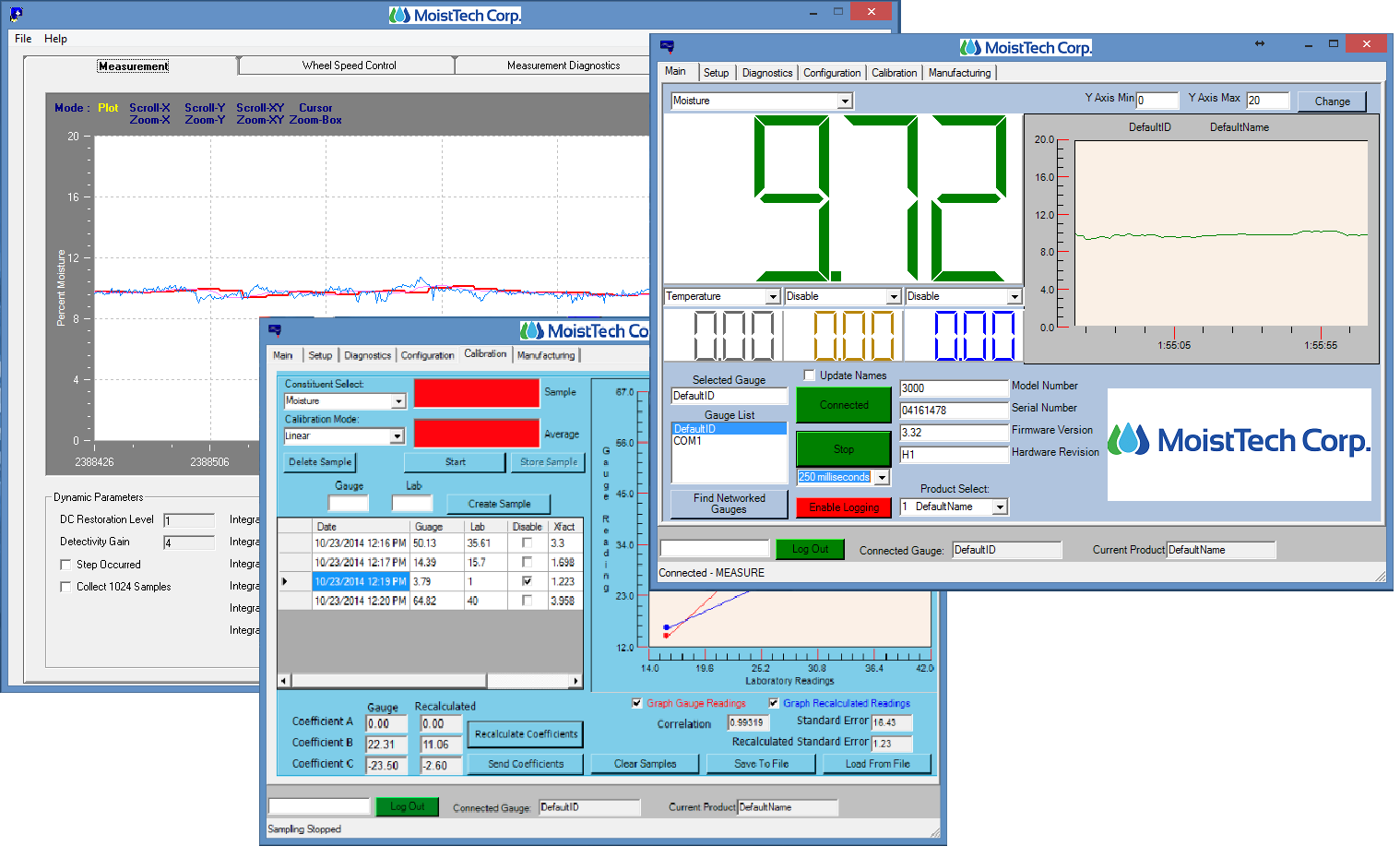The image size is (1400, 858).
Task: Click the Lab sample entry field
Action: tap(411, 503)
